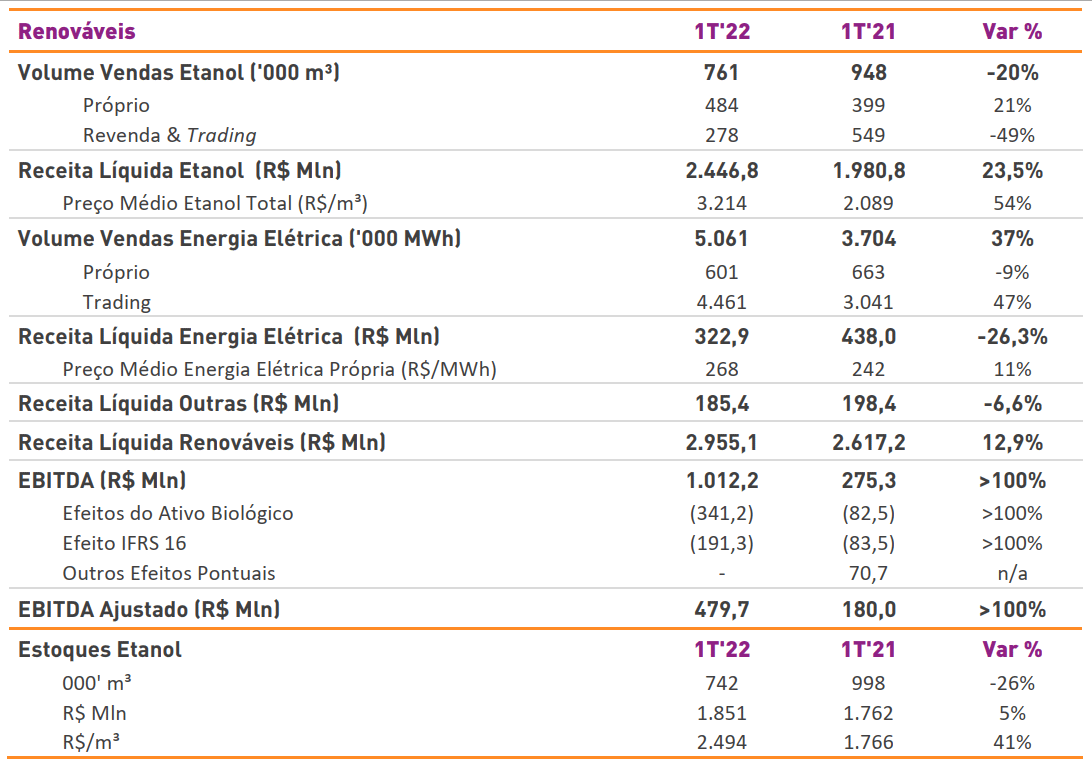Select value 3.214 average ethanol price
This screenshot has height=767, width=1092.
pos(722,203)
